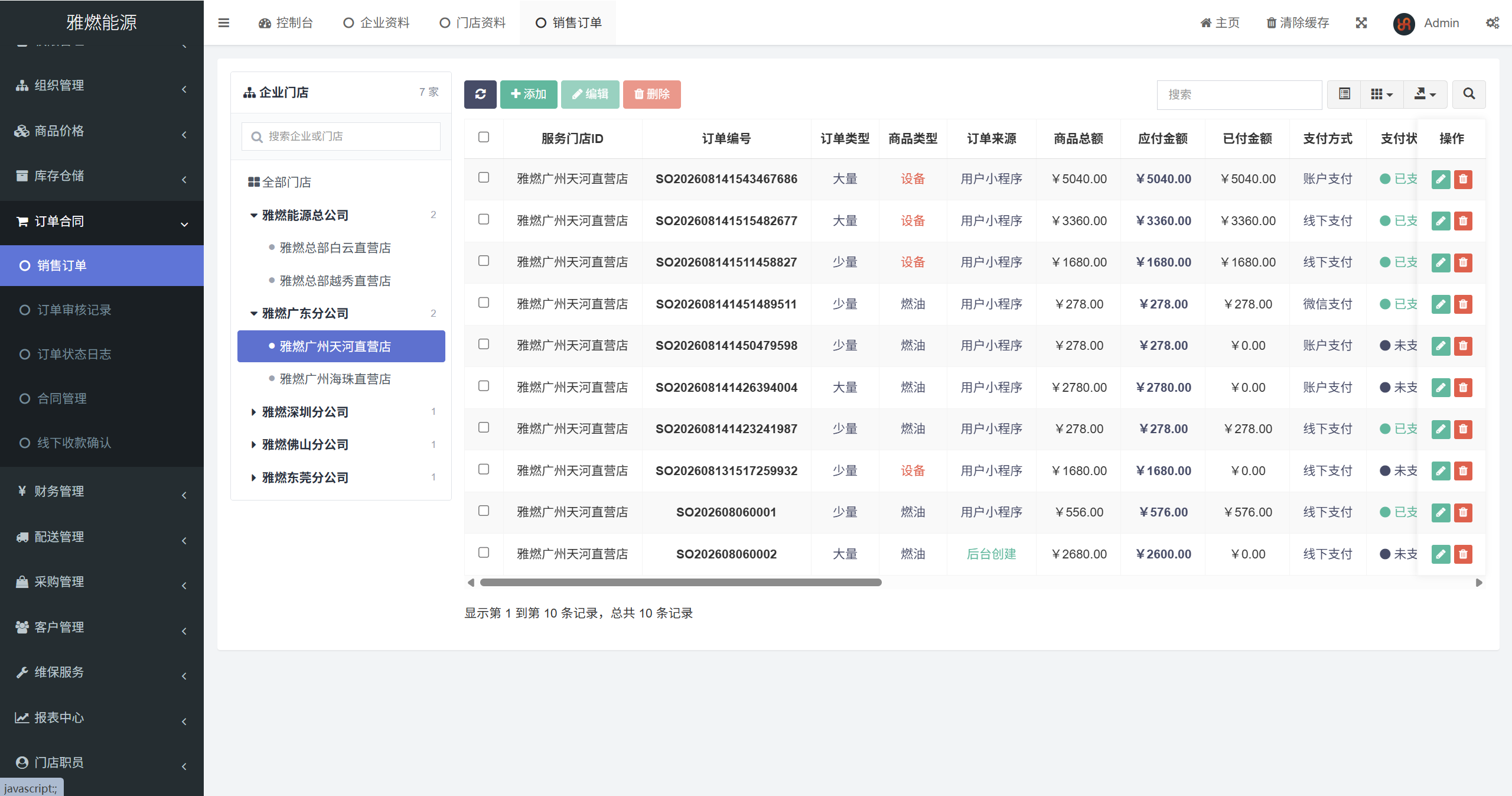The width and height of the screenshot is (1512, 796).
Task: Check the row for order SO202608141423241987
Action: (484, 427)
